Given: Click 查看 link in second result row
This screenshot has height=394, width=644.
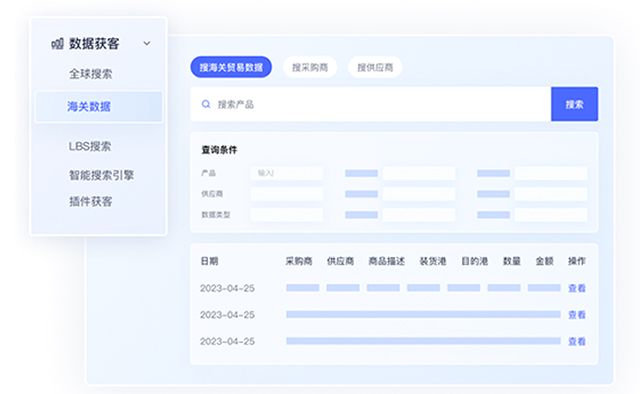Looking at the screenshot, I should [577, 315].
